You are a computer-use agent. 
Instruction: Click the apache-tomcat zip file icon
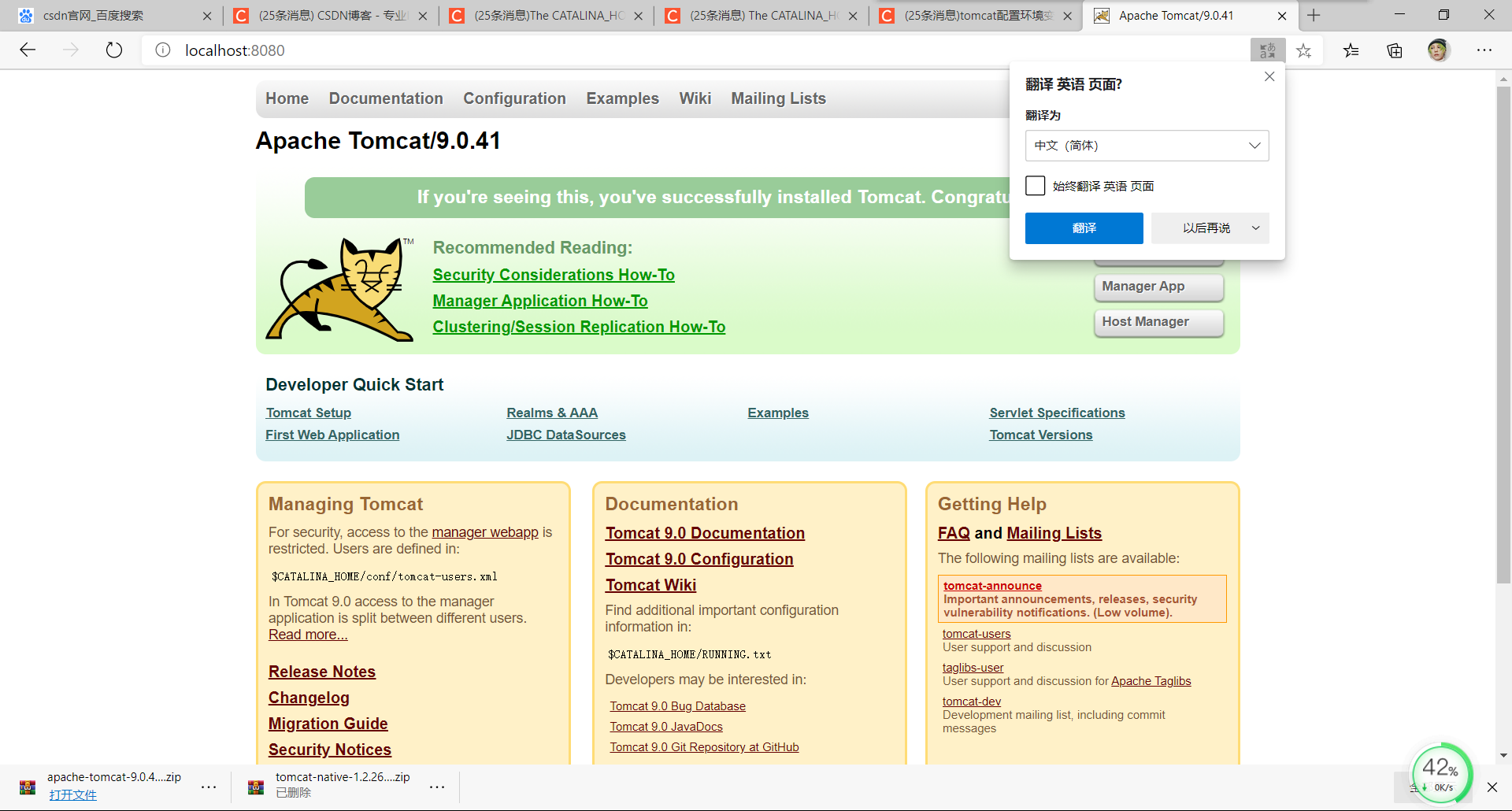point(28,787)
